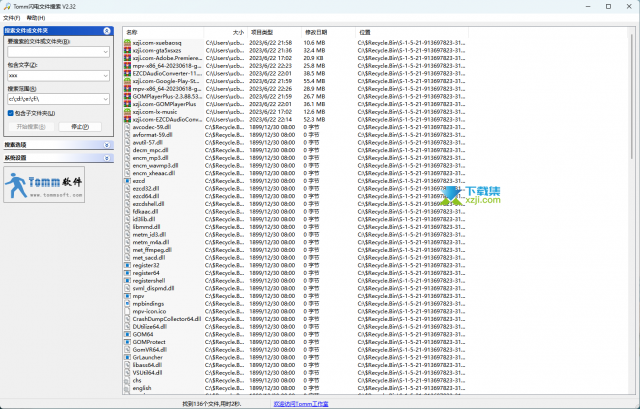Sort results by 项目类型 column header
The image size is (640, 409).
[275, 32]
